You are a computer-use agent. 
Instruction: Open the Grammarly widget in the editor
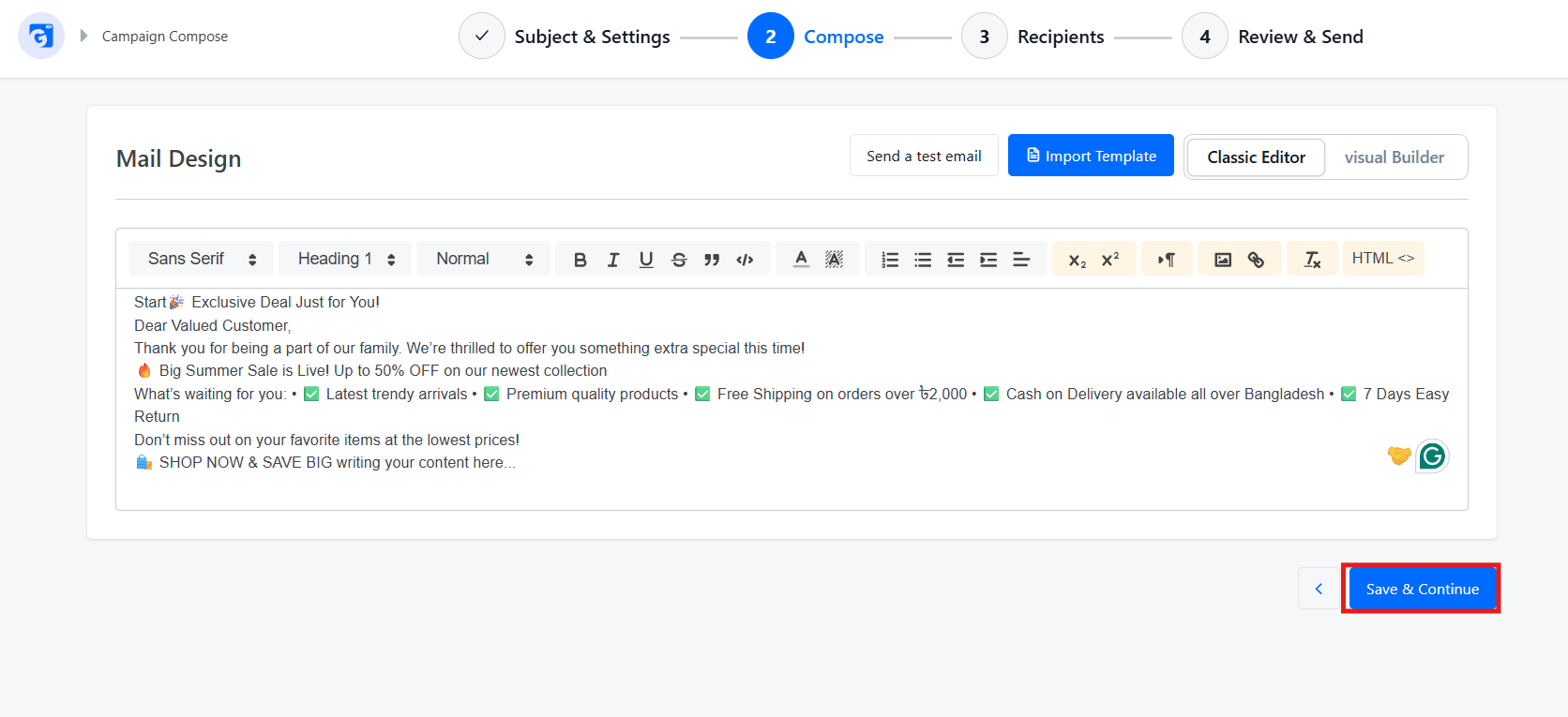1432,456
